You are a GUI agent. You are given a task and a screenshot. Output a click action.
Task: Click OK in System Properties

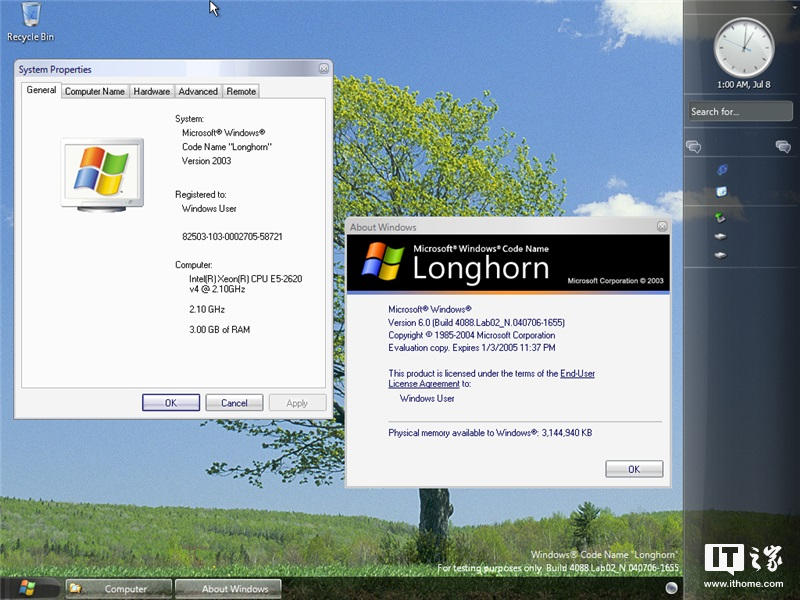click(x=171, y=403)
